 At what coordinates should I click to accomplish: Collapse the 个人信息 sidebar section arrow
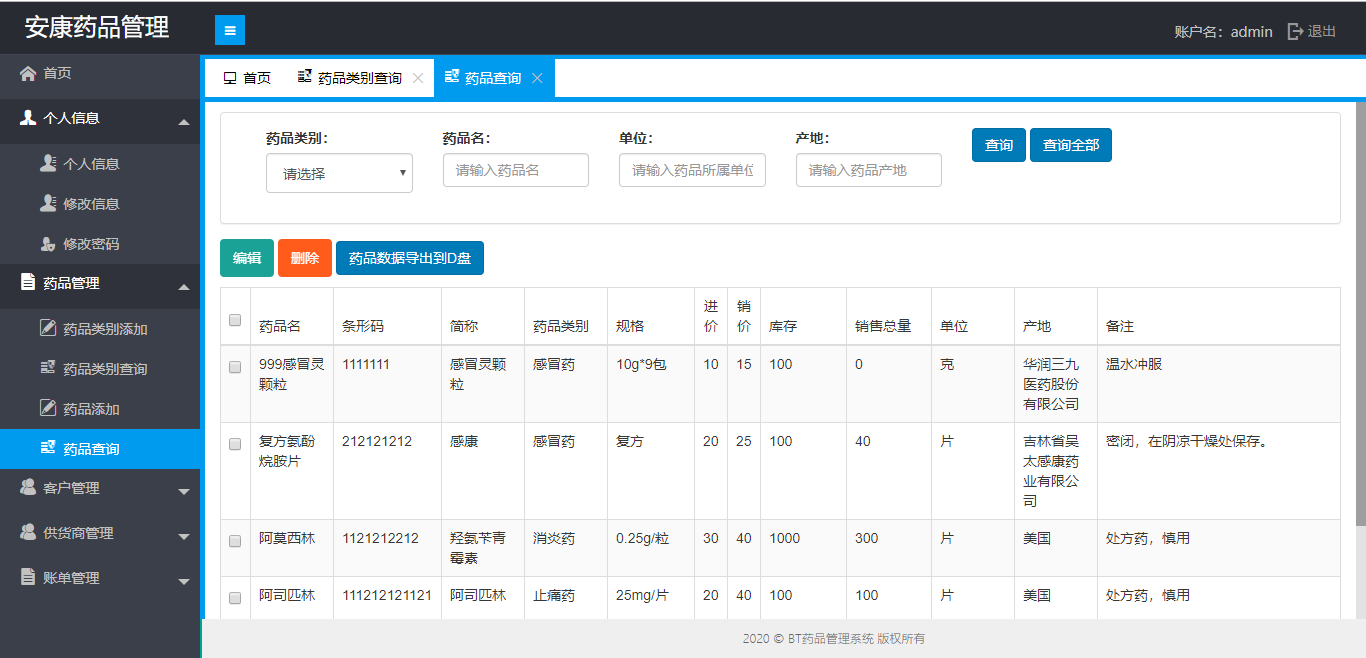point(184,122)
